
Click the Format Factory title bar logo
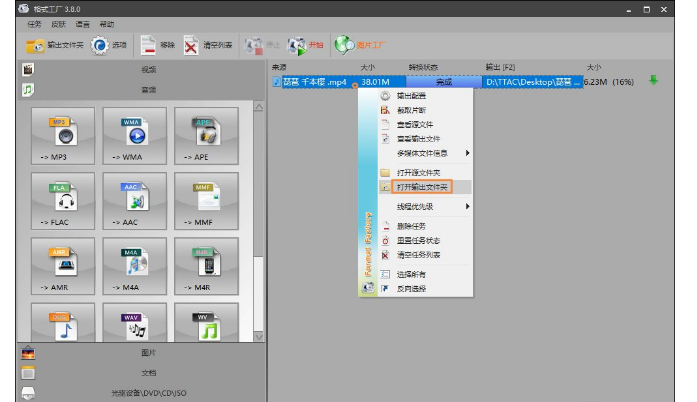pyautogui.click(x=24, y=8)
